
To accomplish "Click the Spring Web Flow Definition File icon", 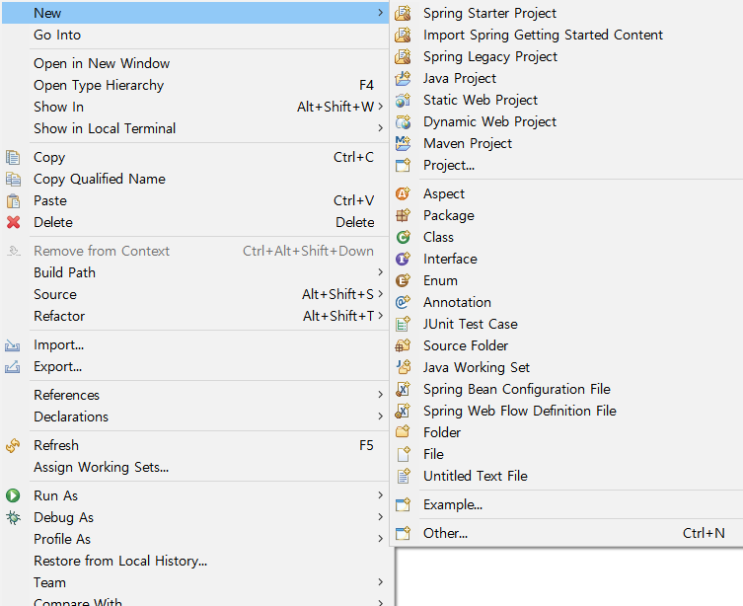I will click(x=403, y=411).
